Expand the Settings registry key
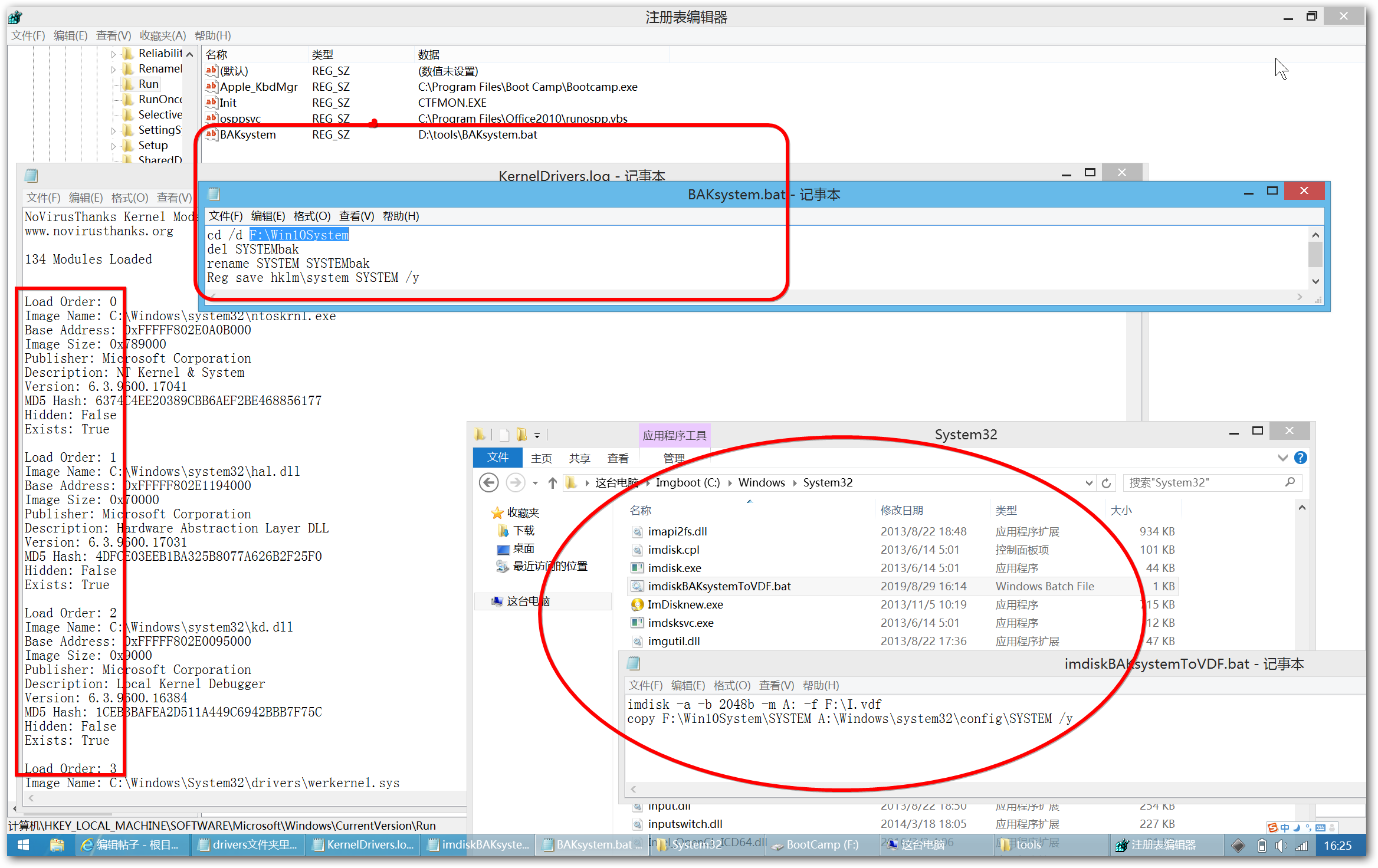The width and height of the screenshot is (1378, 868). 113,130
